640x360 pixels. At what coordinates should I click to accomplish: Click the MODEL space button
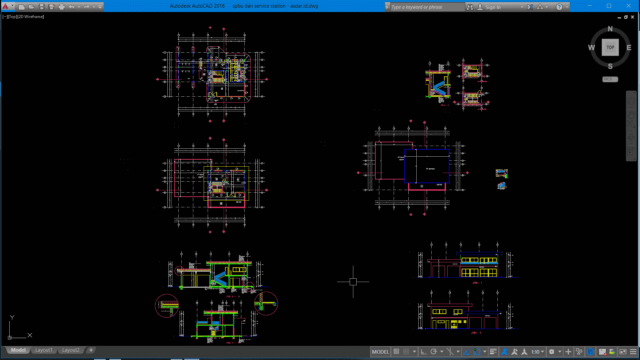[x=380, y=352]
